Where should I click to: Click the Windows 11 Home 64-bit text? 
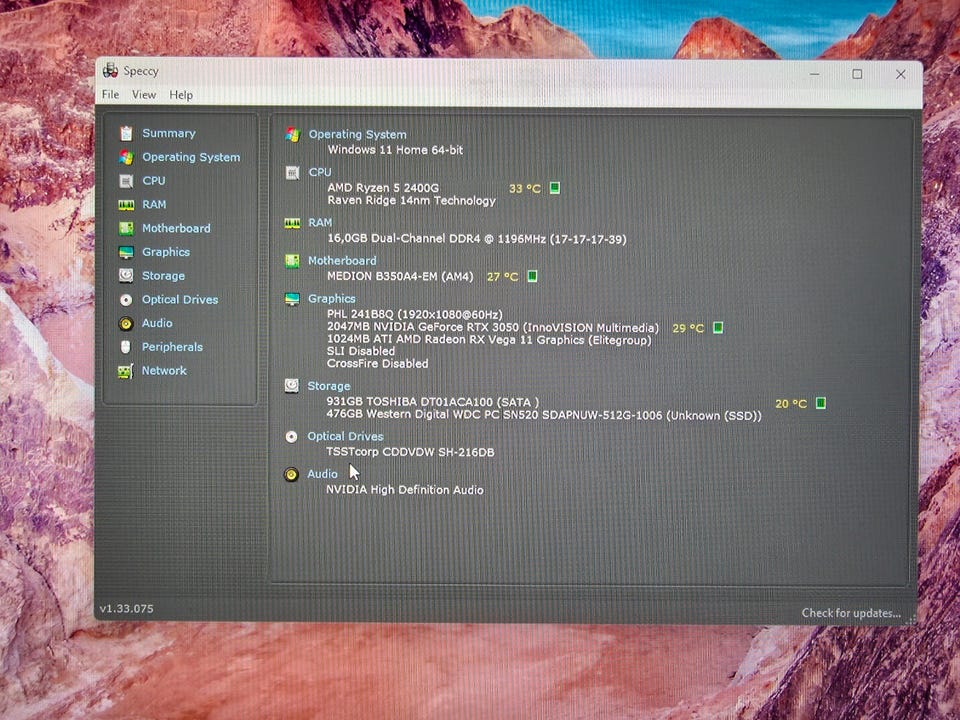pos(396,150)
